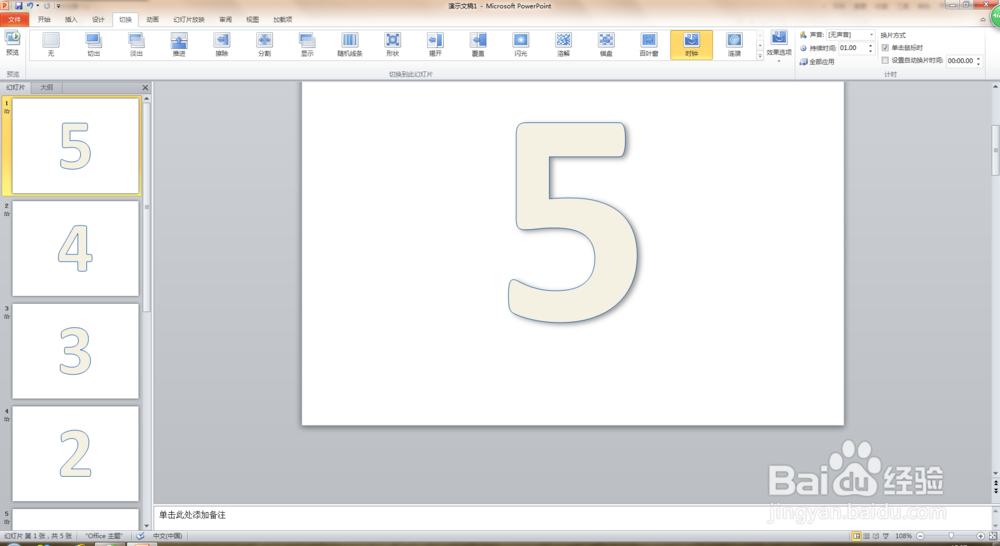1000x546 pixels.
Task: Open the Undo history dropdown arrow
Action: 38,6
